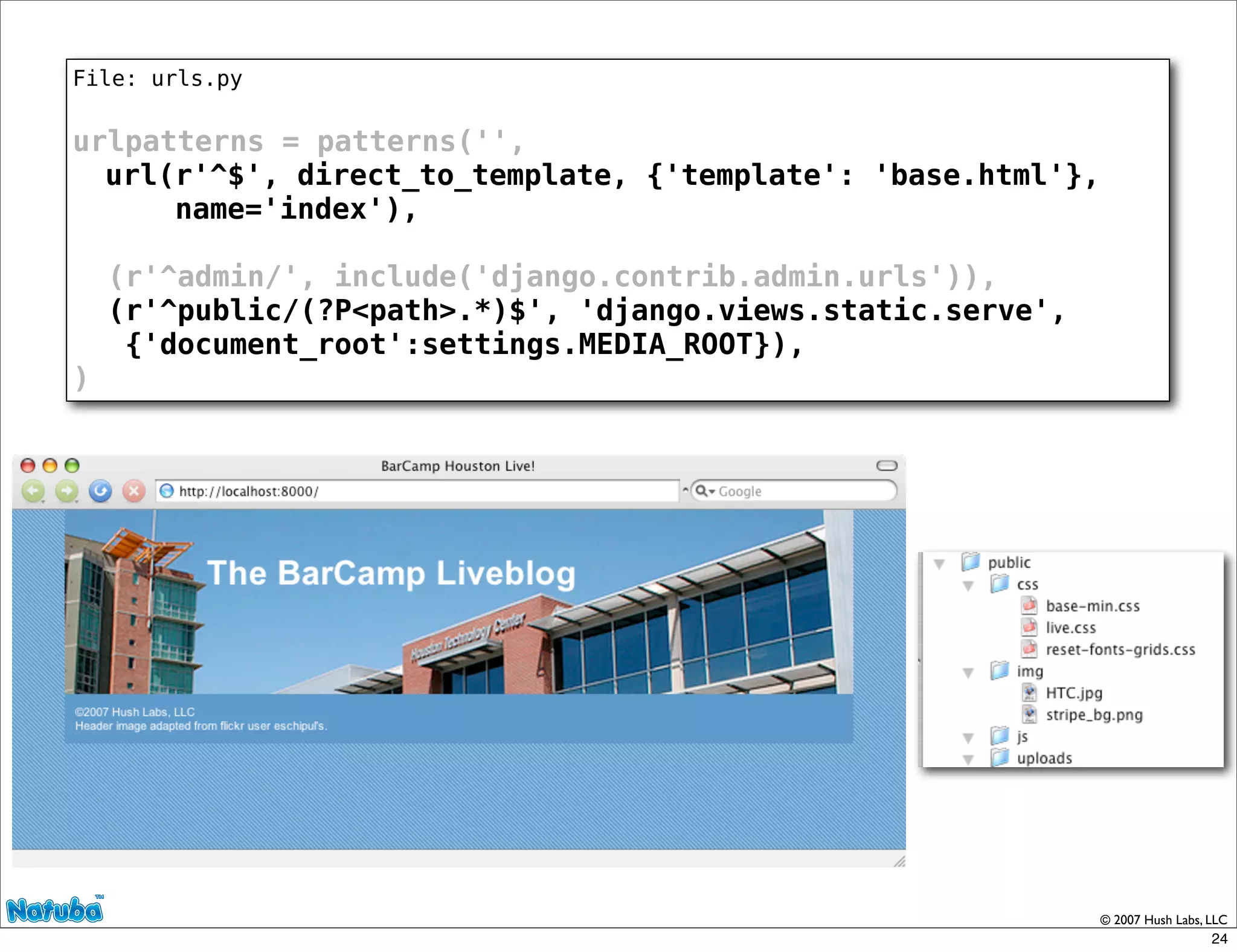1237x952 pixels.
Task: Click the urlpatterns = patterns line
Action: [298, 141]
